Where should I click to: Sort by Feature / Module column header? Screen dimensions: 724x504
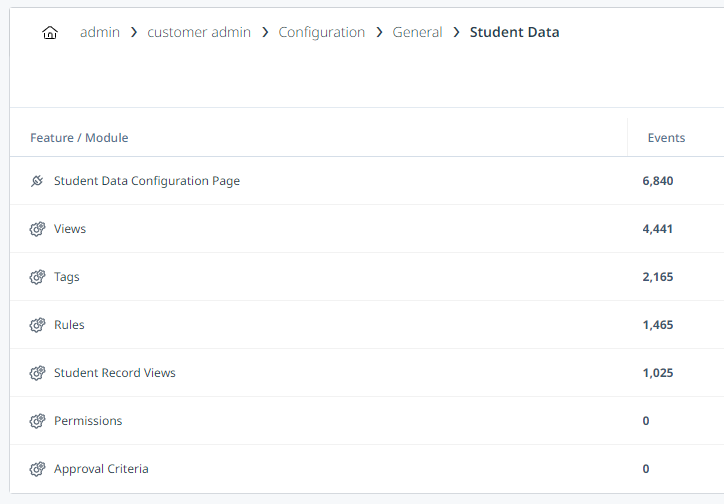pos(79,138)
